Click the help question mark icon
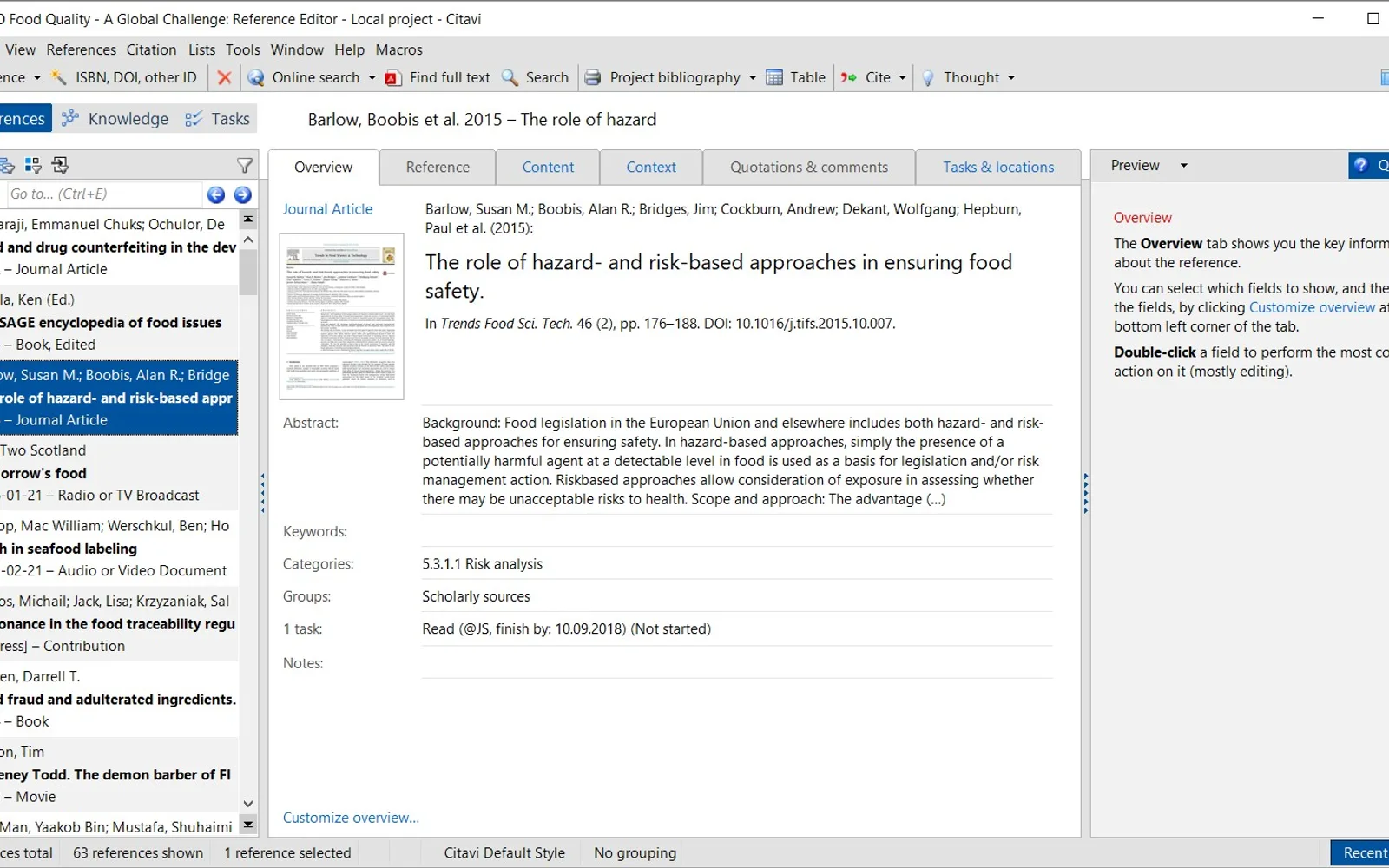Image resolution: width=1389 pixels, height=868 pixels. 1360,165
